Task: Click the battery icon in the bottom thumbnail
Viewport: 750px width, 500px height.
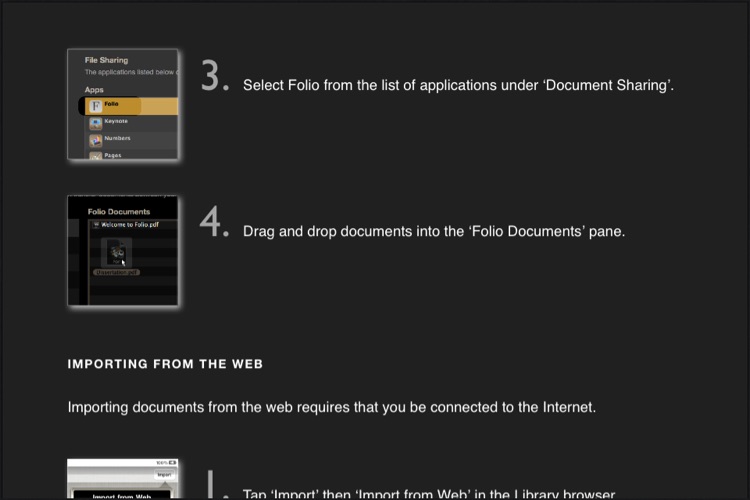Action: point(172,463)
